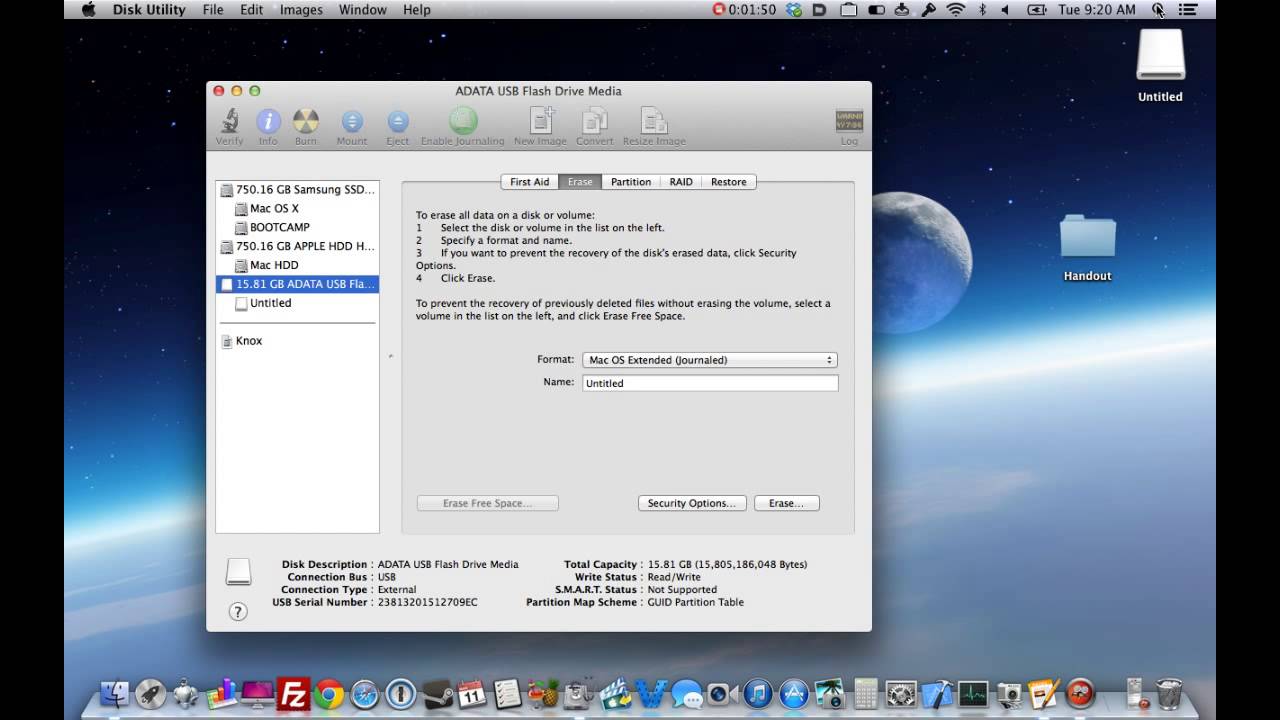Launch FileZilla from the Dock
Viewport: 1280px width, 720px height.
click(293, 693)
